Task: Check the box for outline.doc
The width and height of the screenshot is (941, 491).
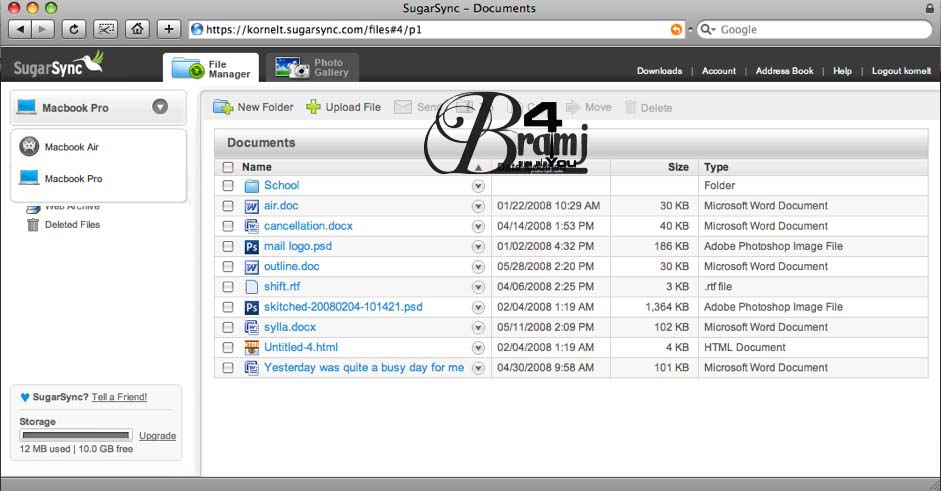Action: pyautogui.click(x=228, y=267)
